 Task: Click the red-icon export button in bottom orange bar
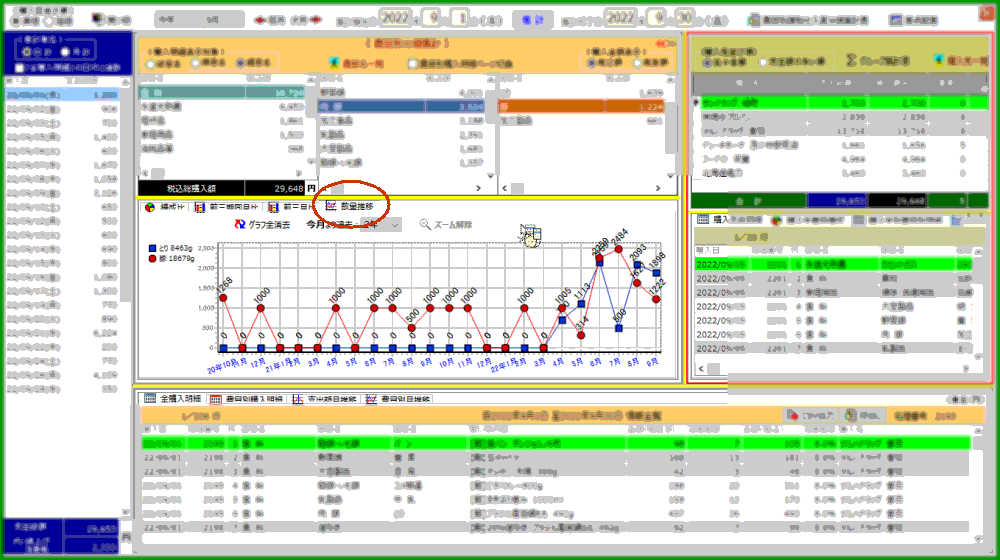(x=810, y=415)
